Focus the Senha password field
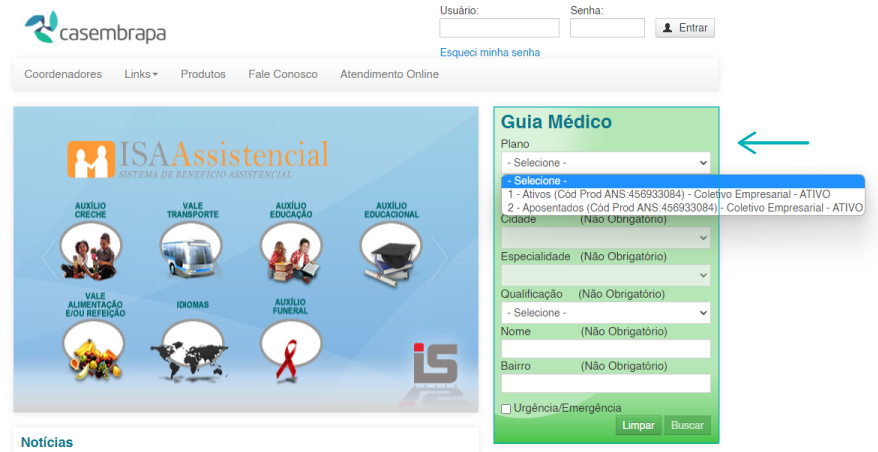 click(608, 28)
